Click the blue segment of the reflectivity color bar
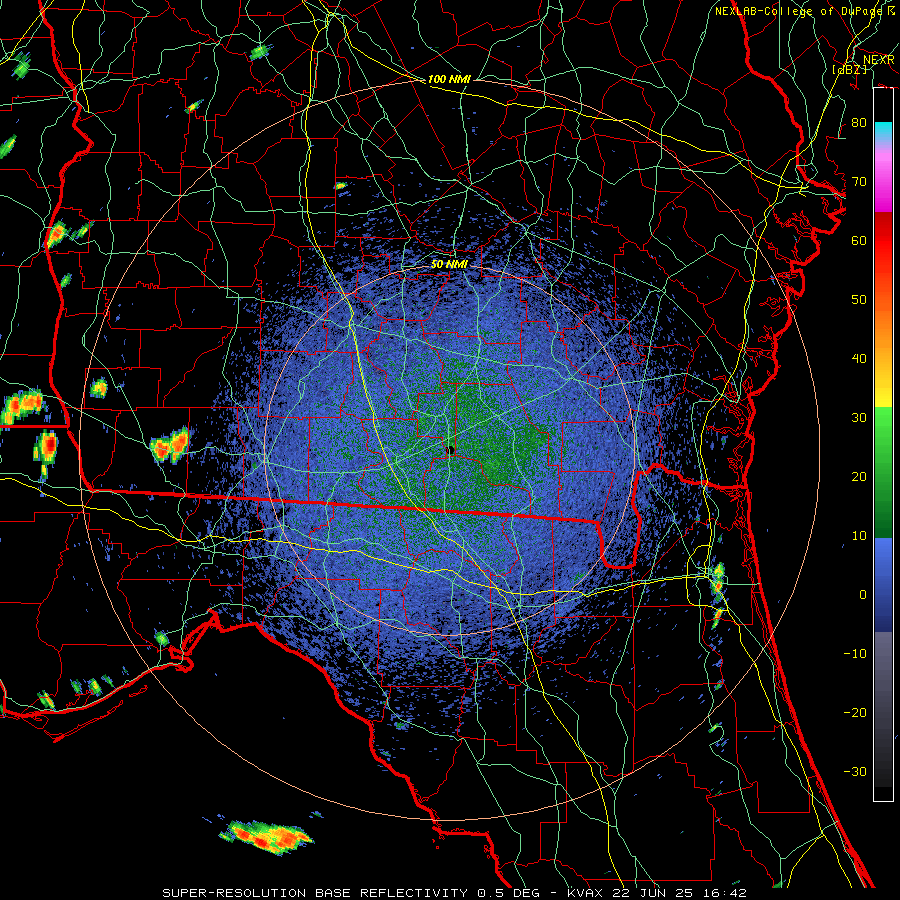The height and width of the screenshot is (900, 900). 883,584
